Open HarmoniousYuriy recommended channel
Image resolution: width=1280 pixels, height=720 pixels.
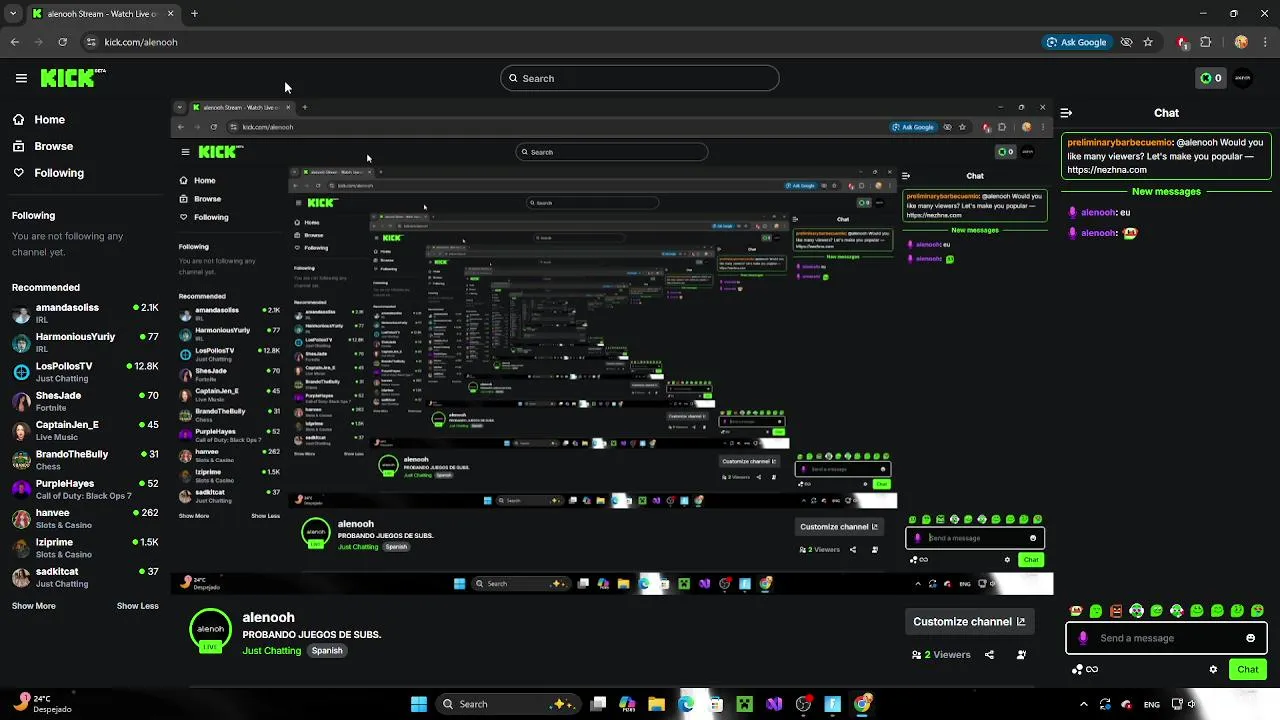[x=85, y=342]
